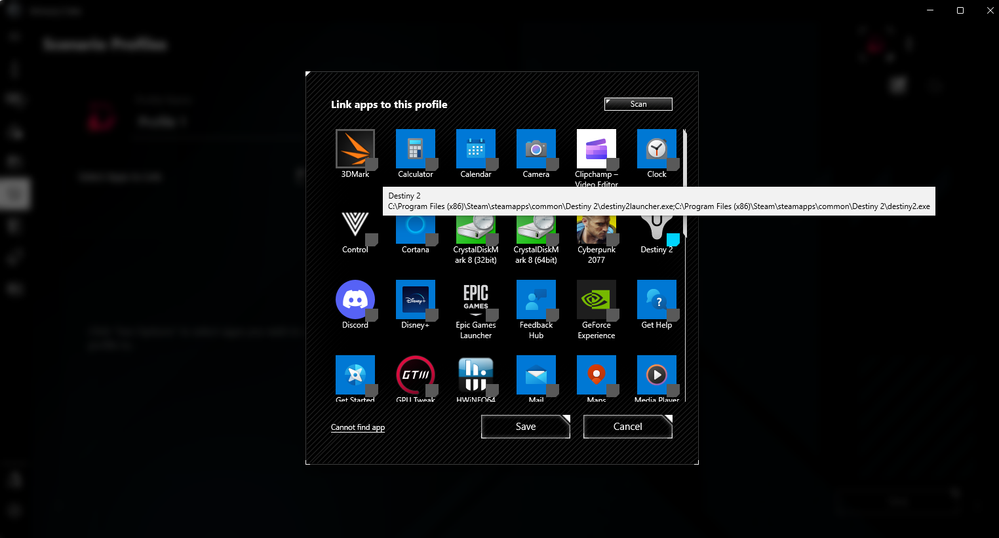Select the Maps app icon
This screenshot has width=999, height=538.
[x=596, y=375]
